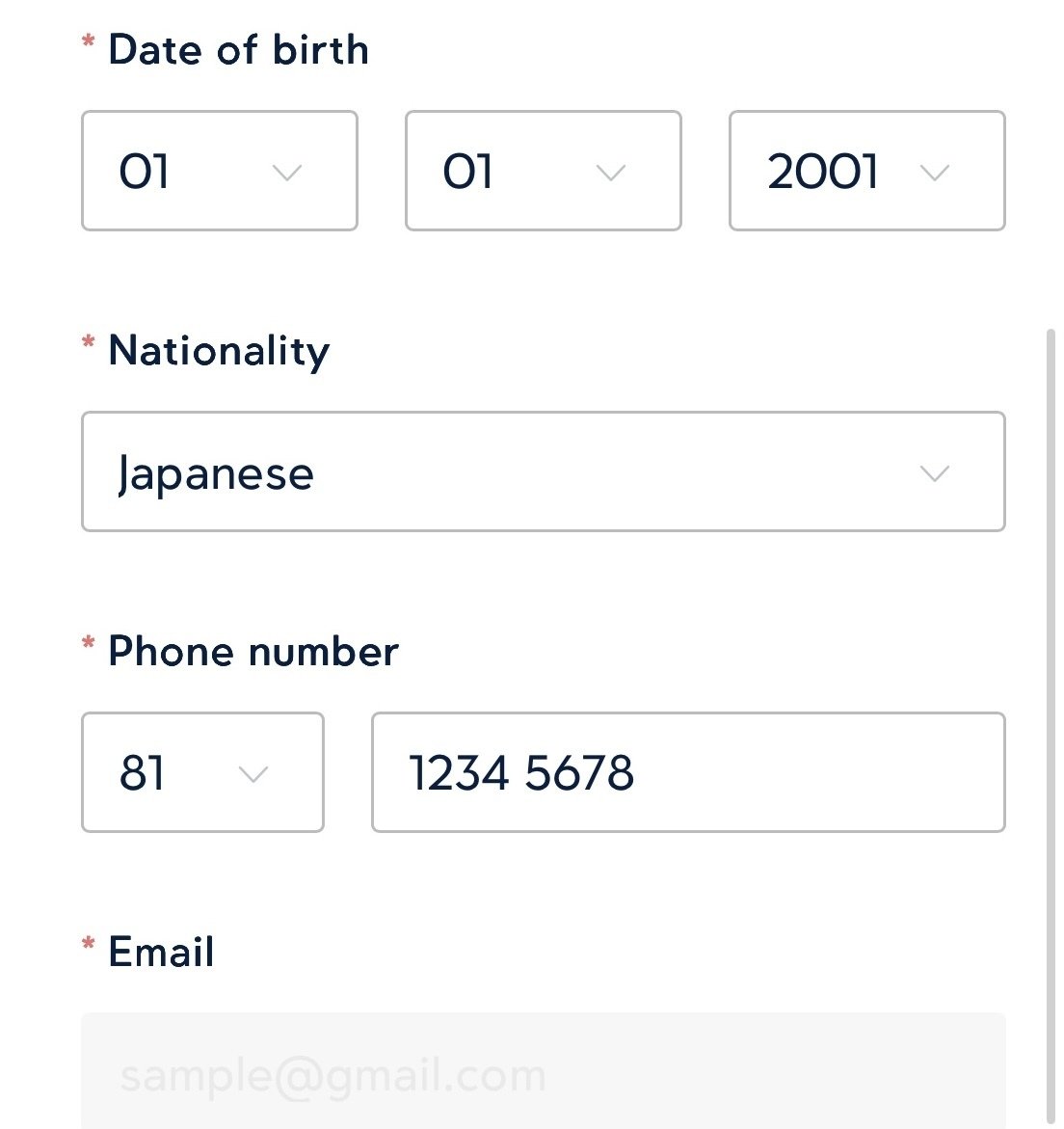
Task: Click the chevron next to country code 81
Action: 253,774
